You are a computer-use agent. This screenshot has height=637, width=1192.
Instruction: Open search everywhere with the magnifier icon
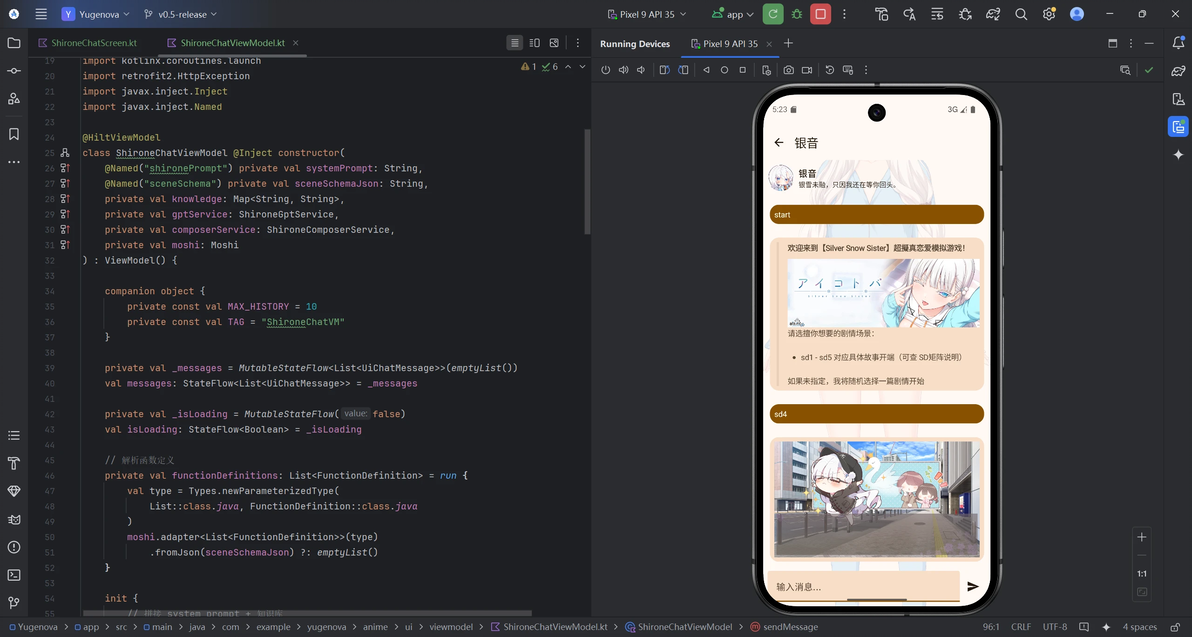click(x=1021, y=14)
